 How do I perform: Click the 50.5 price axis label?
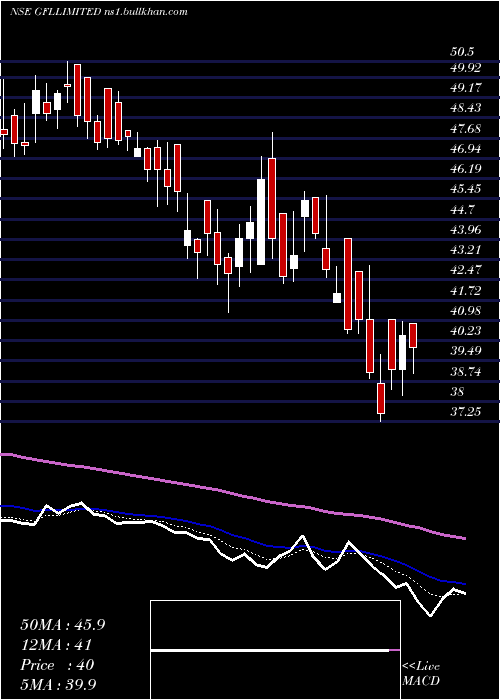(x=462, y=52)
